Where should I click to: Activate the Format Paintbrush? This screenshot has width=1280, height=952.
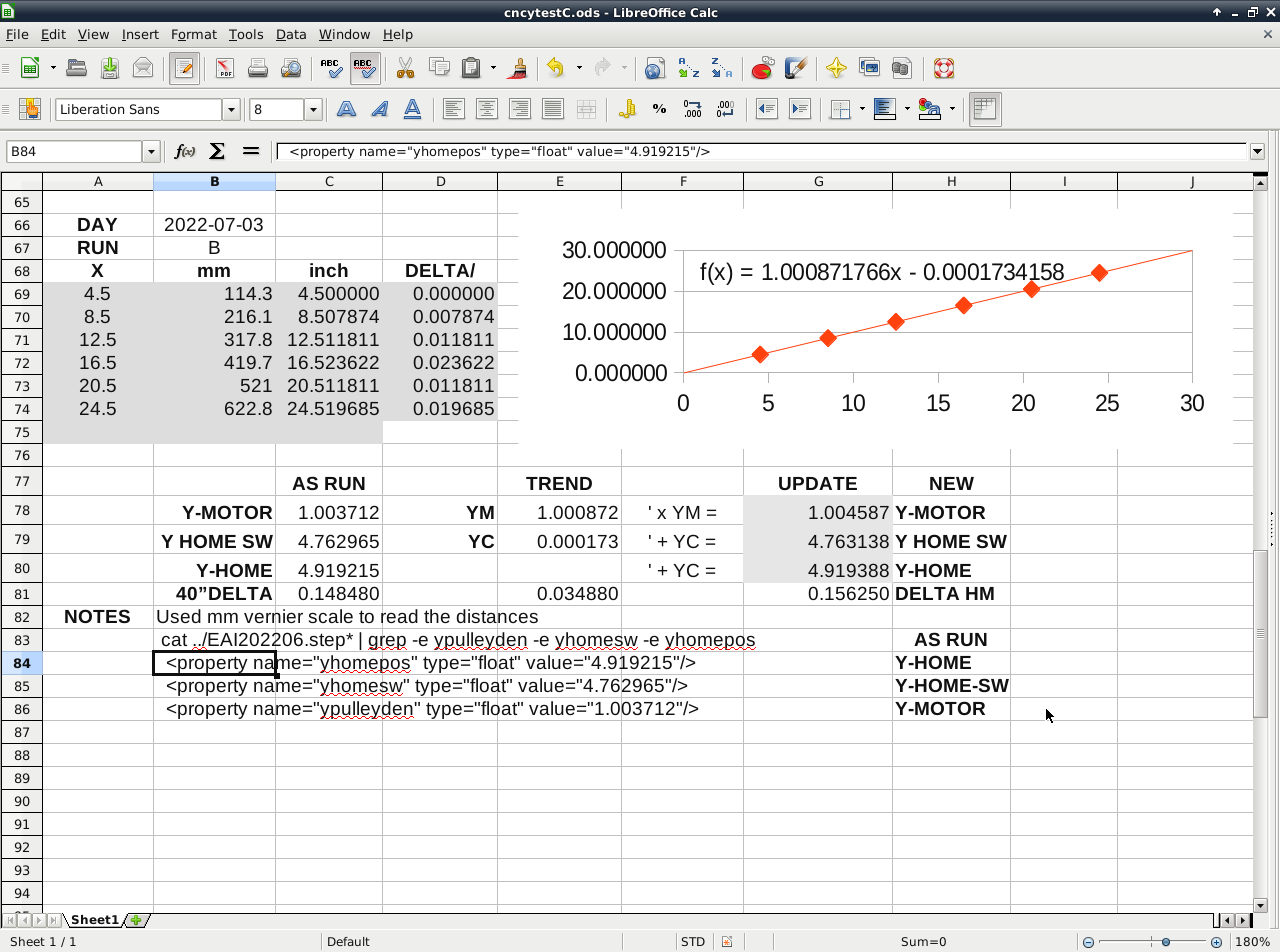pos(519,68)
